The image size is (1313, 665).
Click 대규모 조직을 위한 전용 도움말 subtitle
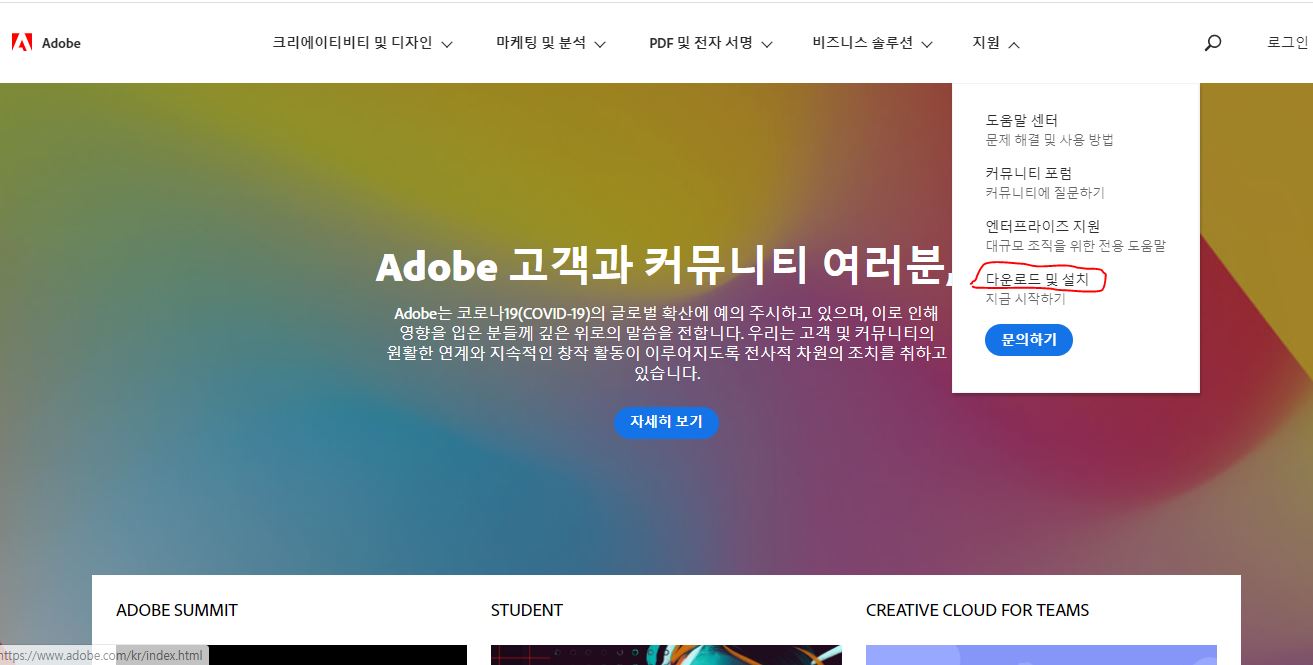click(1075, 246)
